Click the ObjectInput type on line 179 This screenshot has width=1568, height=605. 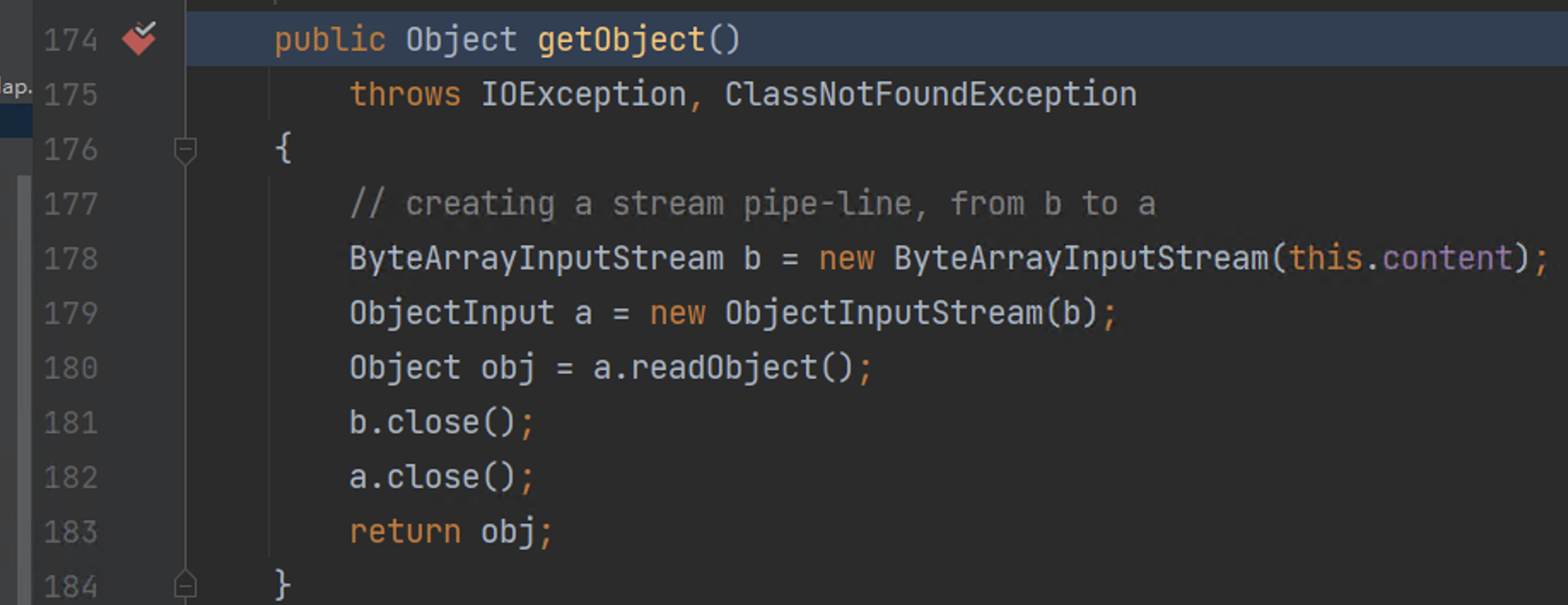tap(452, 313)
